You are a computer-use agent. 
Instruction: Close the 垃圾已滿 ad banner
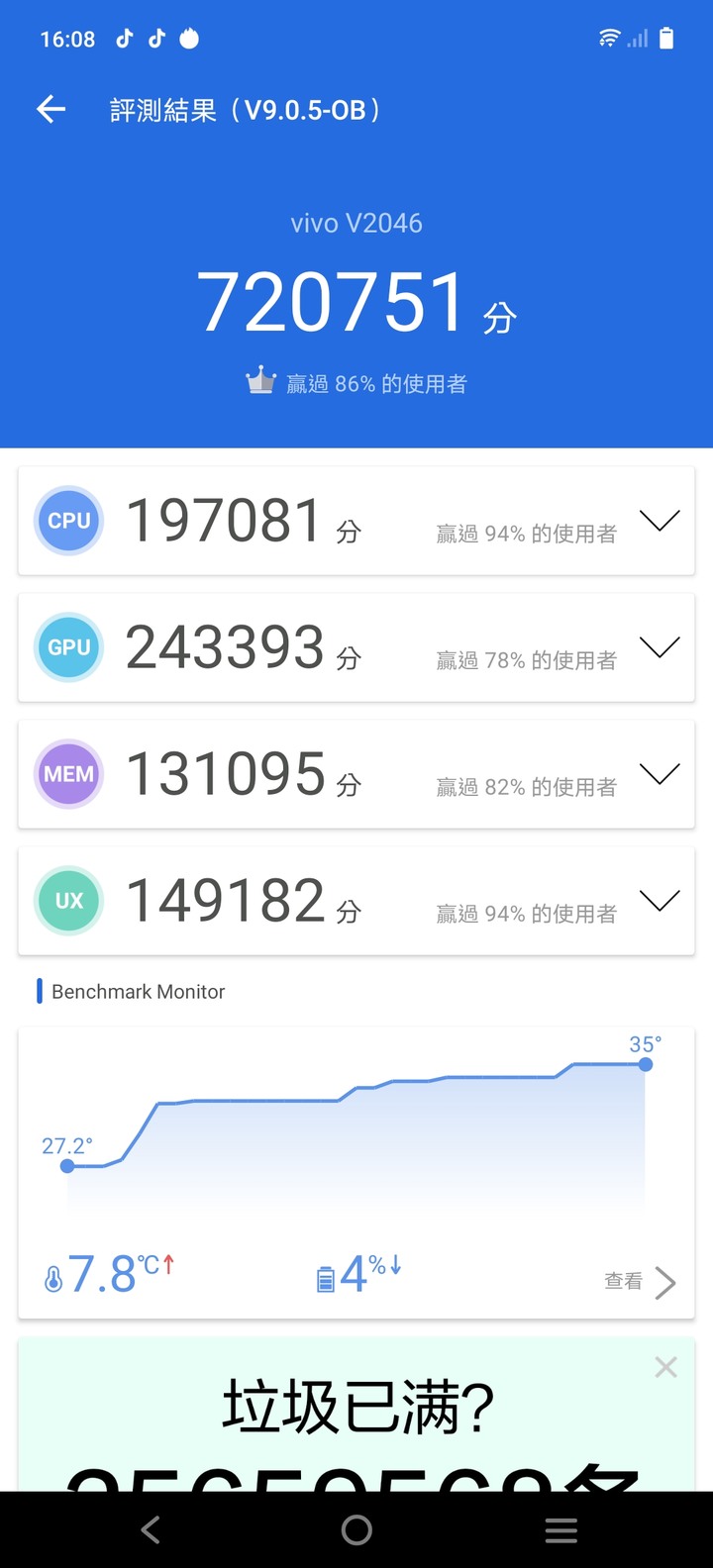[x=666, y=1367]
